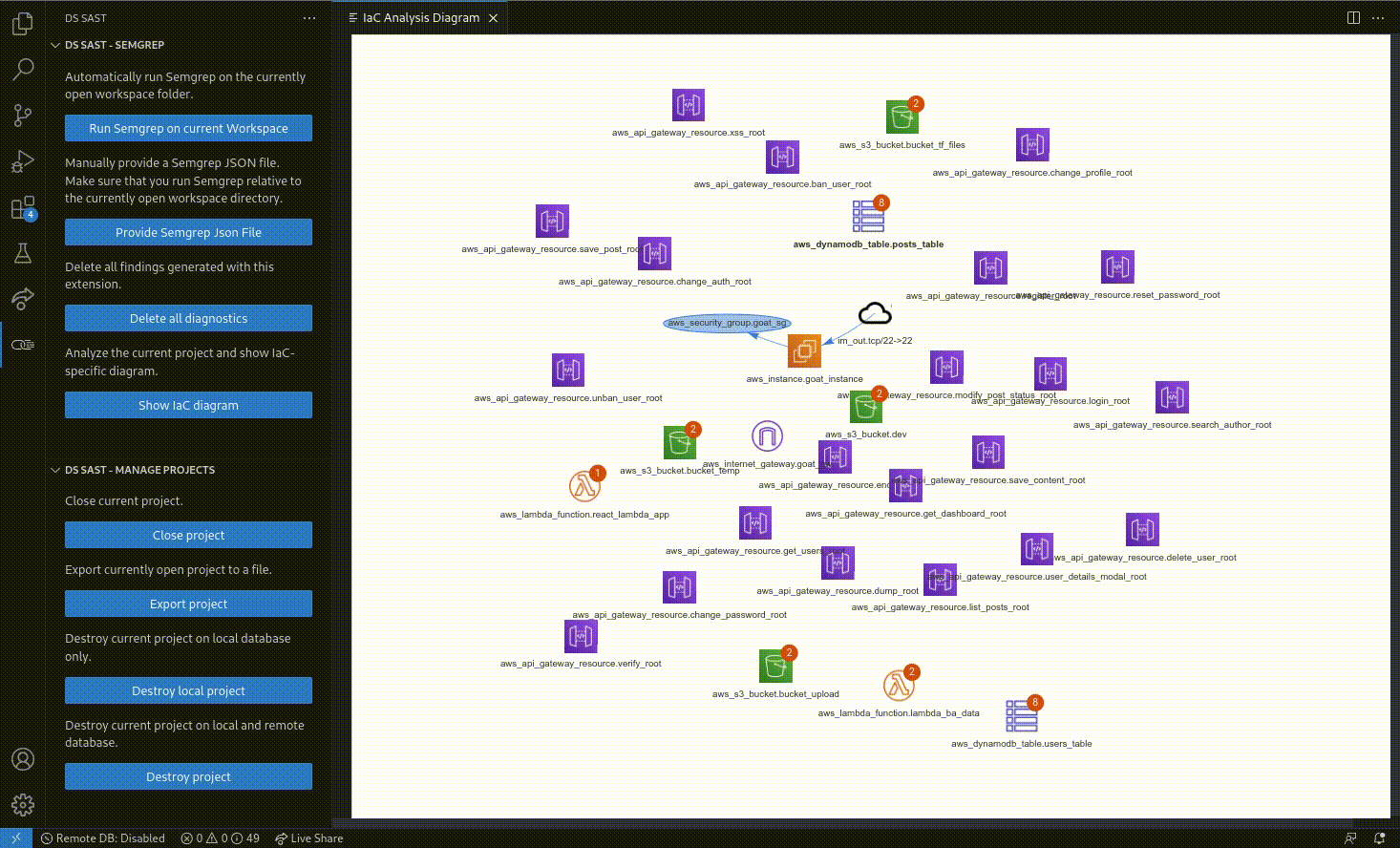The height and width of the screenshot is (848, 1400).
Task: Select the unban_user_root API gateway node
Action: 568,371
